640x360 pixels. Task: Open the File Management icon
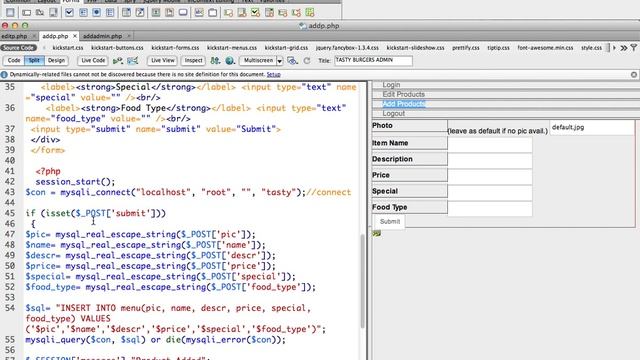tap(215, 60)
